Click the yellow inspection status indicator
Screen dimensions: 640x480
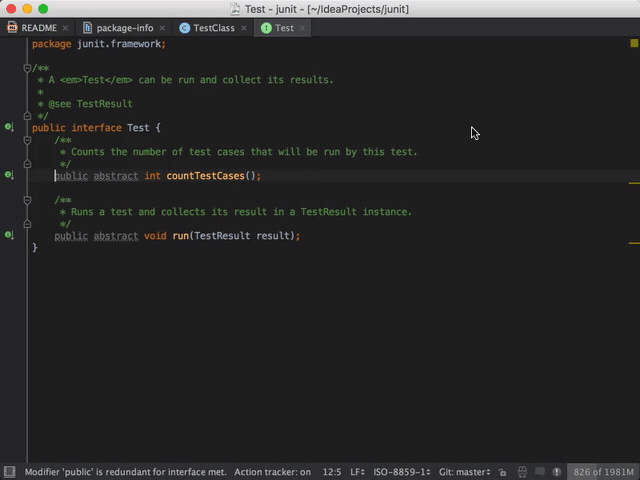coord(634,43)
